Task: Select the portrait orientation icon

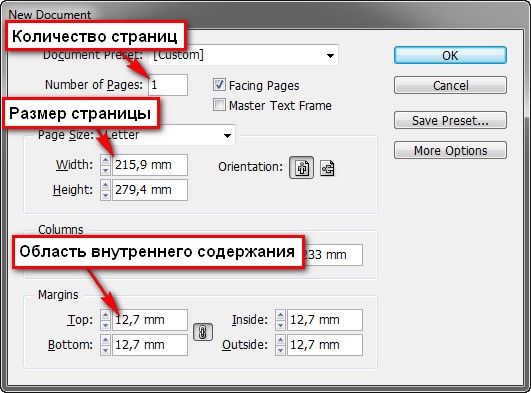Action: pos(301,168)
